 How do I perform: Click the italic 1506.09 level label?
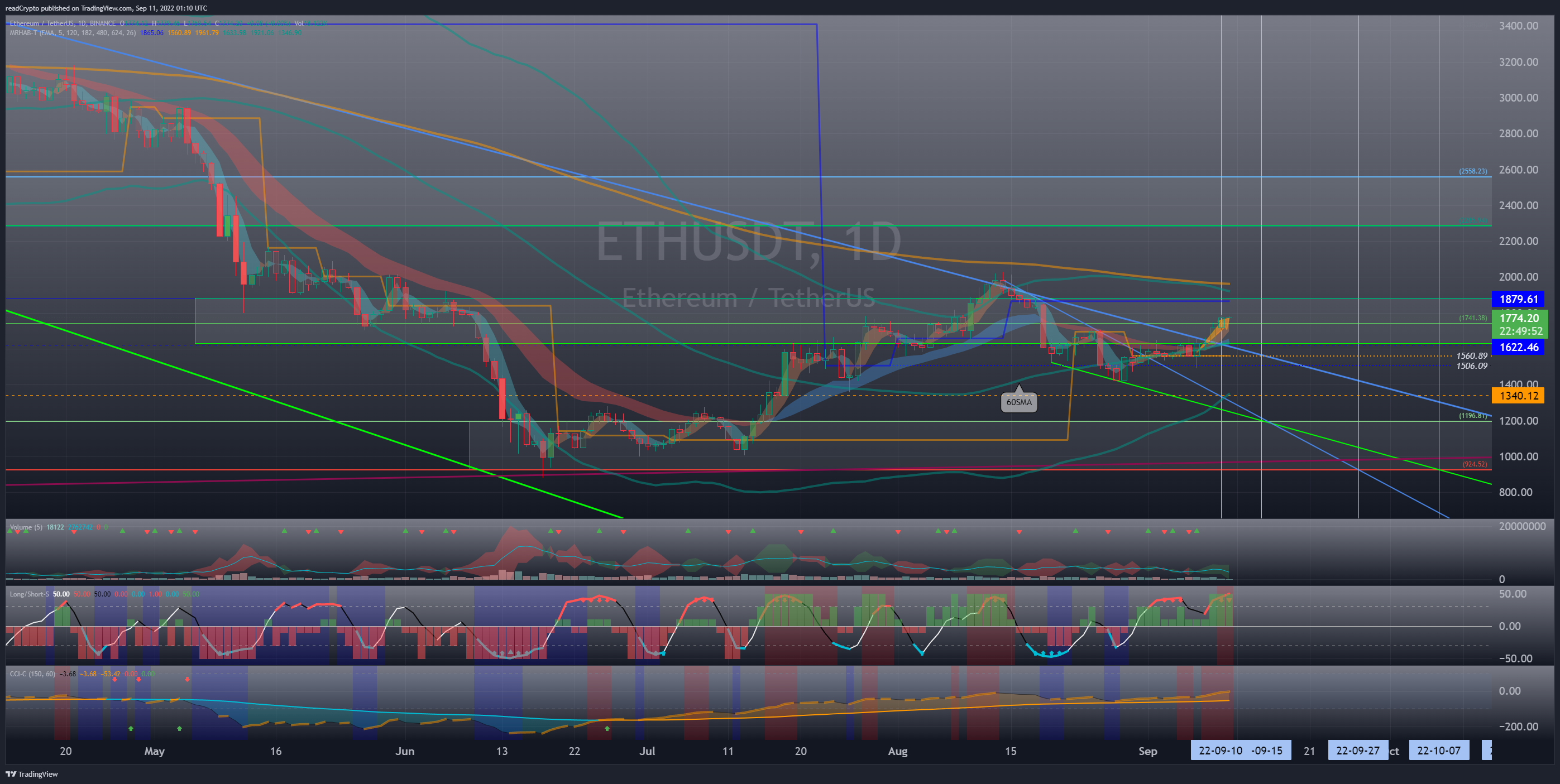(1472, 365)
